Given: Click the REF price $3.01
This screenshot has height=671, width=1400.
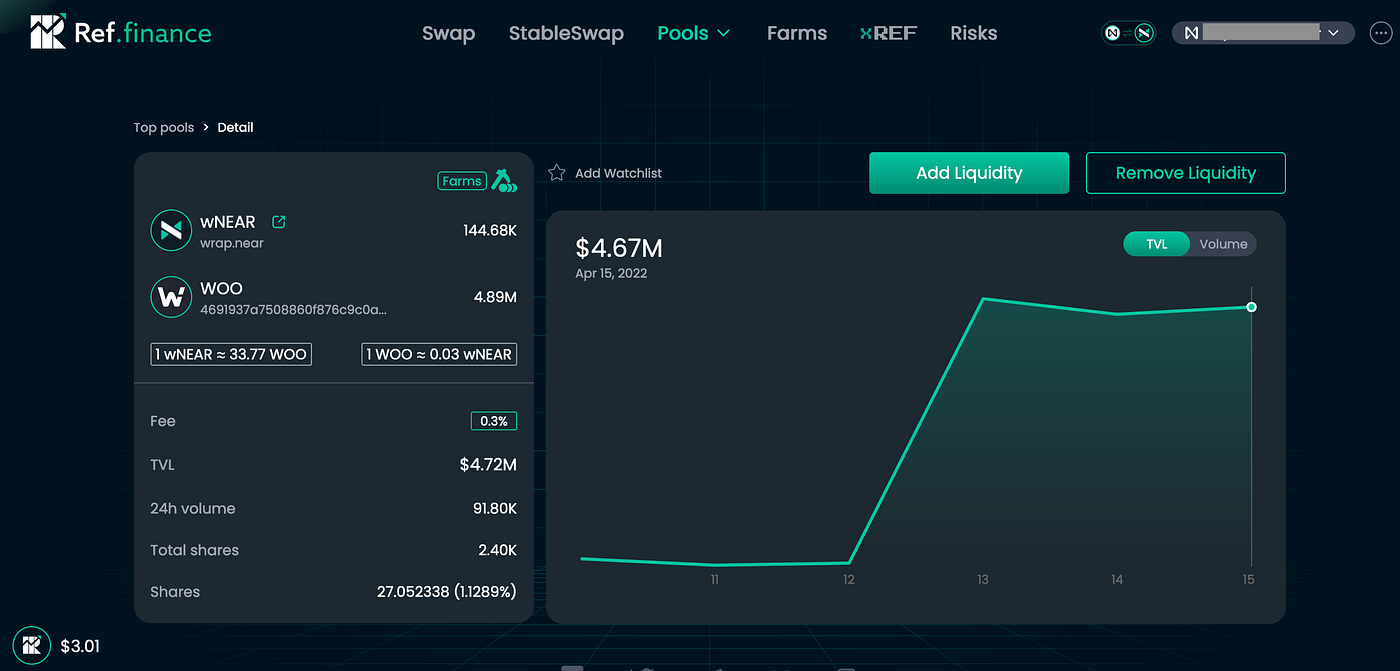Looking at the screenshot, I should (x=80, y=646).
